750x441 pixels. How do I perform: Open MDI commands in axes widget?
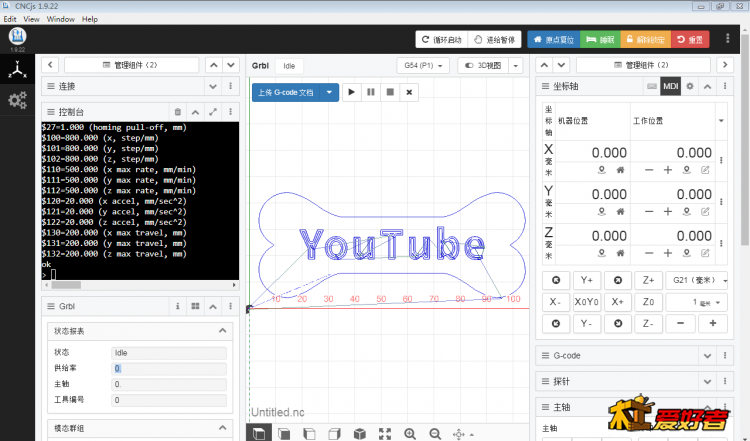coord(671,86)
